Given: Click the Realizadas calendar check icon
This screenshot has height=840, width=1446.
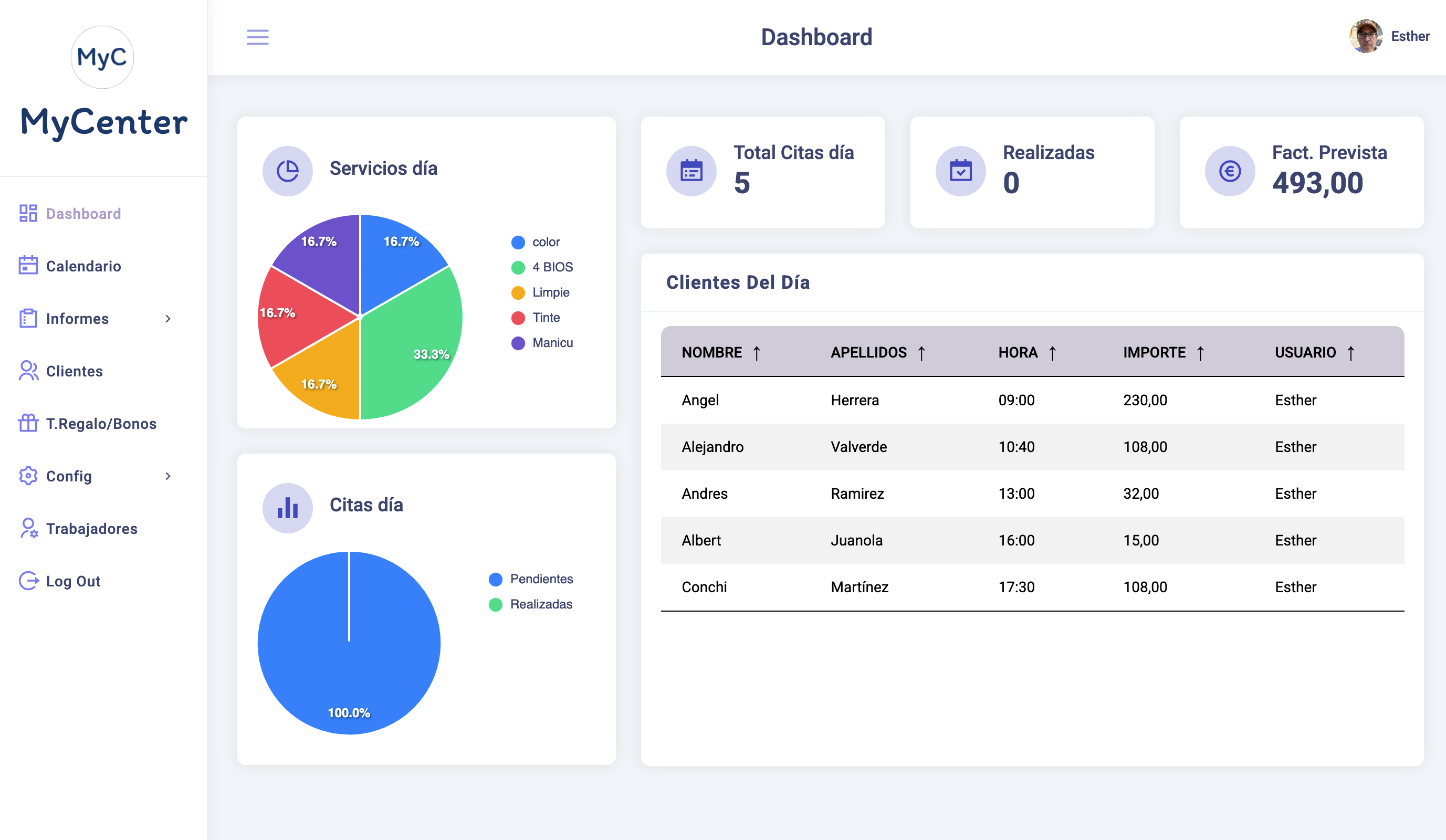Looking at the screenshot, I should click(x=960, y=171).
